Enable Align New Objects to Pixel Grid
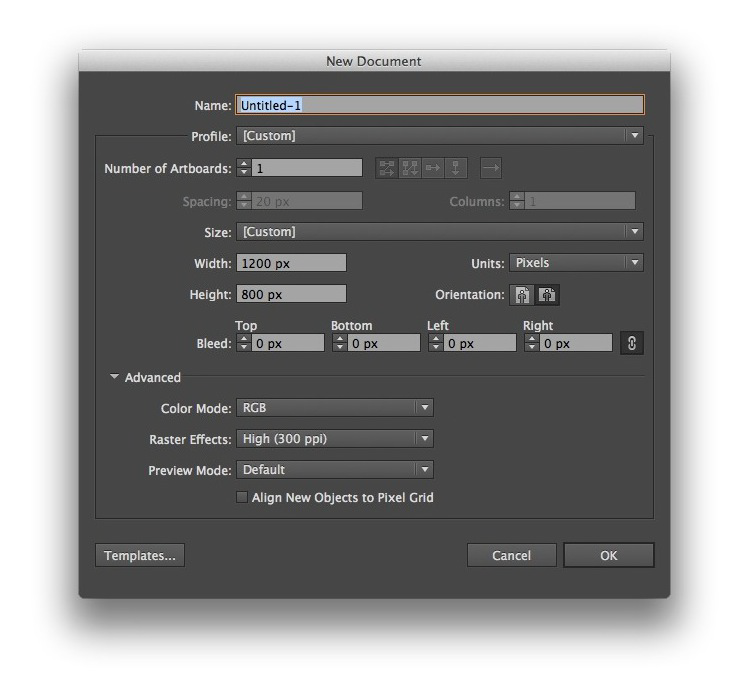This screenshot has height=689, width=753. (x=242, y=497)
